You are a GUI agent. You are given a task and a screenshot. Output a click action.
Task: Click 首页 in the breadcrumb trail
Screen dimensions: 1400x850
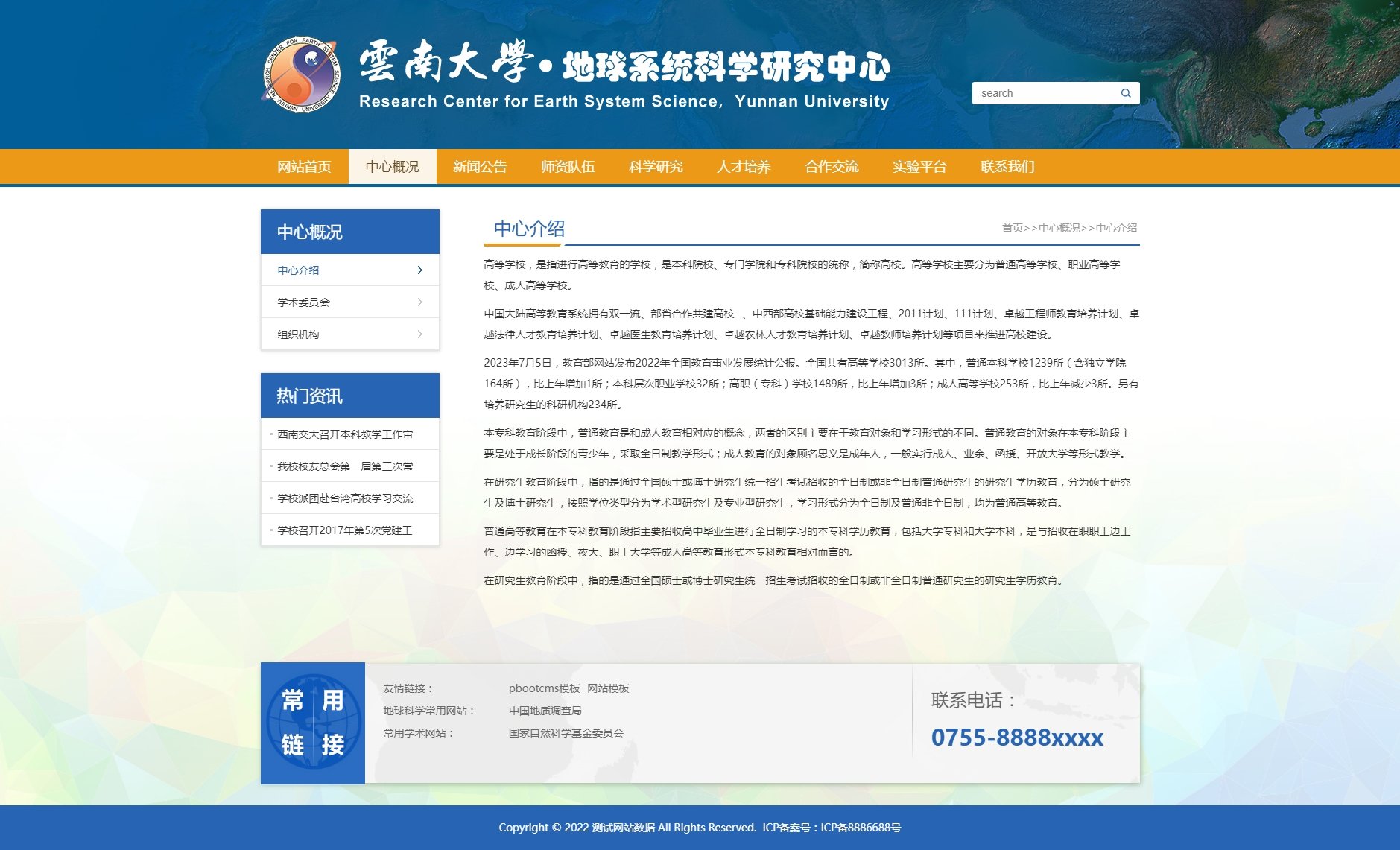point(1011,229)
